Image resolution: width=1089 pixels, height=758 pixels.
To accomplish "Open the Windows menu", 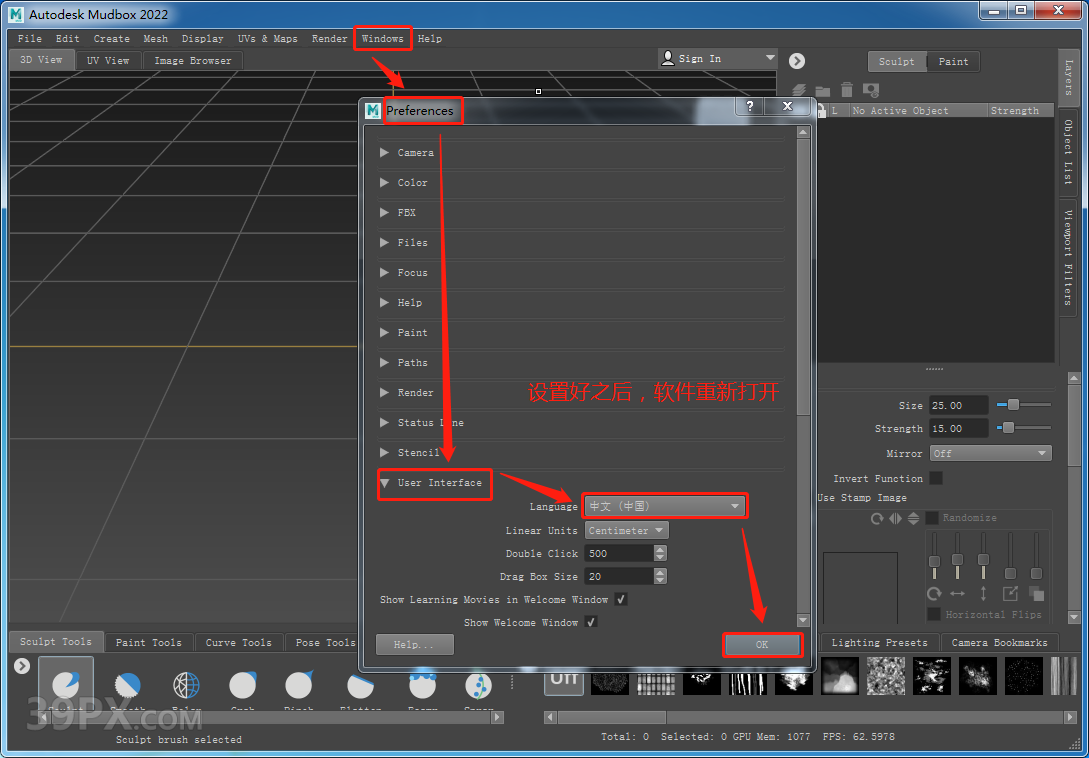I will [382, 39].
